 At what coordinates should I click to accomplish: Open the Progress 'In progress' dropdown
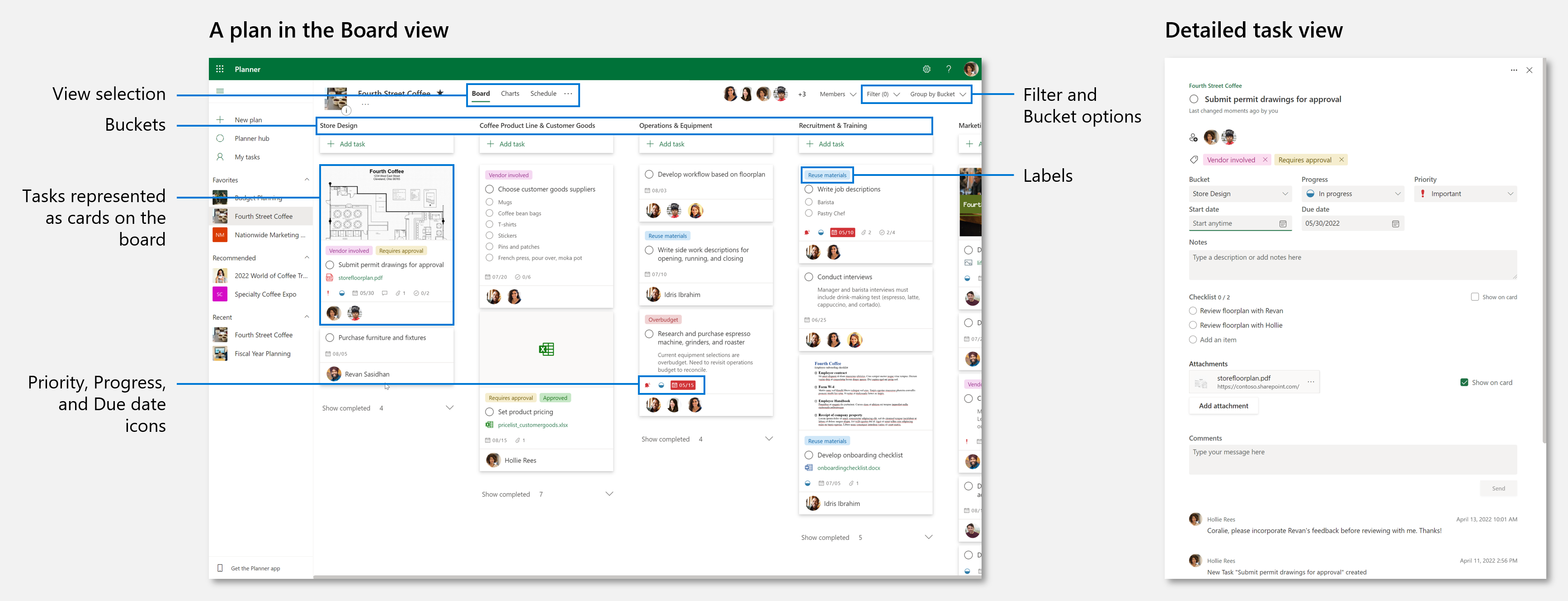[x=1352, y=194]
